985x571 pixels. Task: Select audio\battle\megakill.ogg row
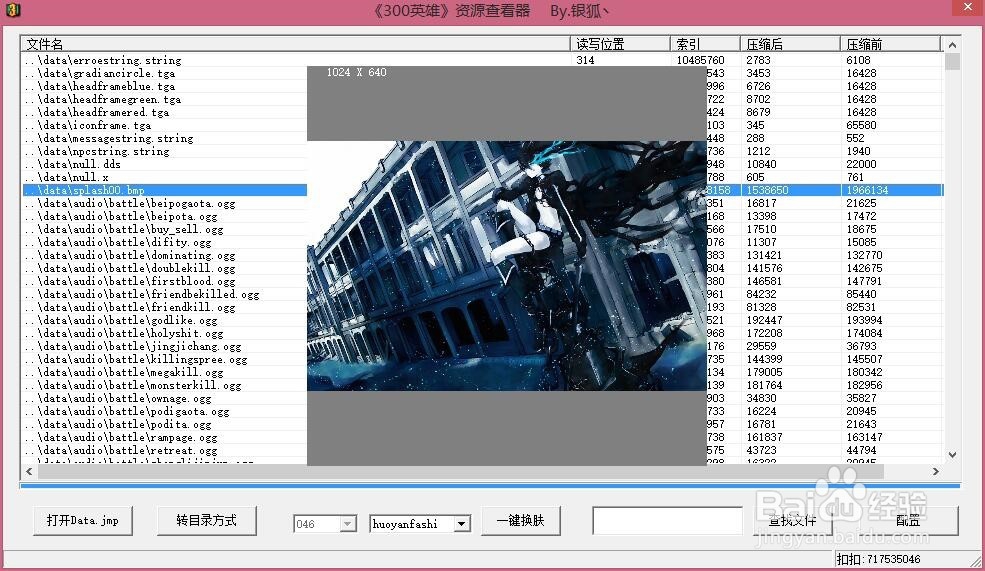coord(165,373)
